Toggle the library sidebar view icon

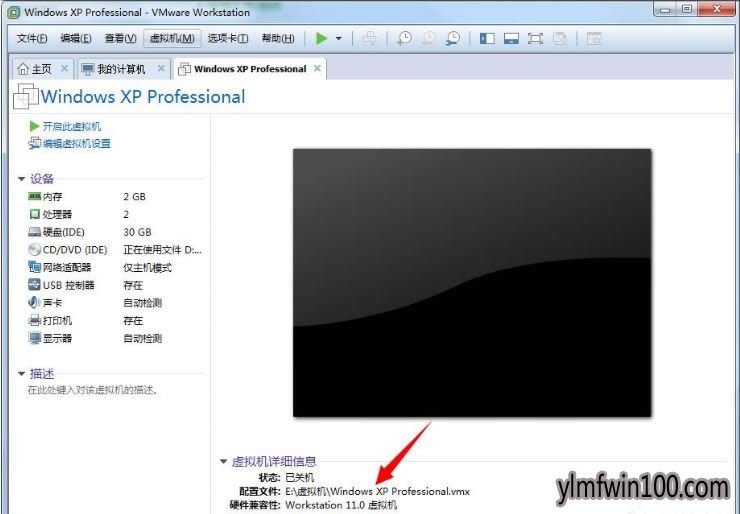coord(487,38)
